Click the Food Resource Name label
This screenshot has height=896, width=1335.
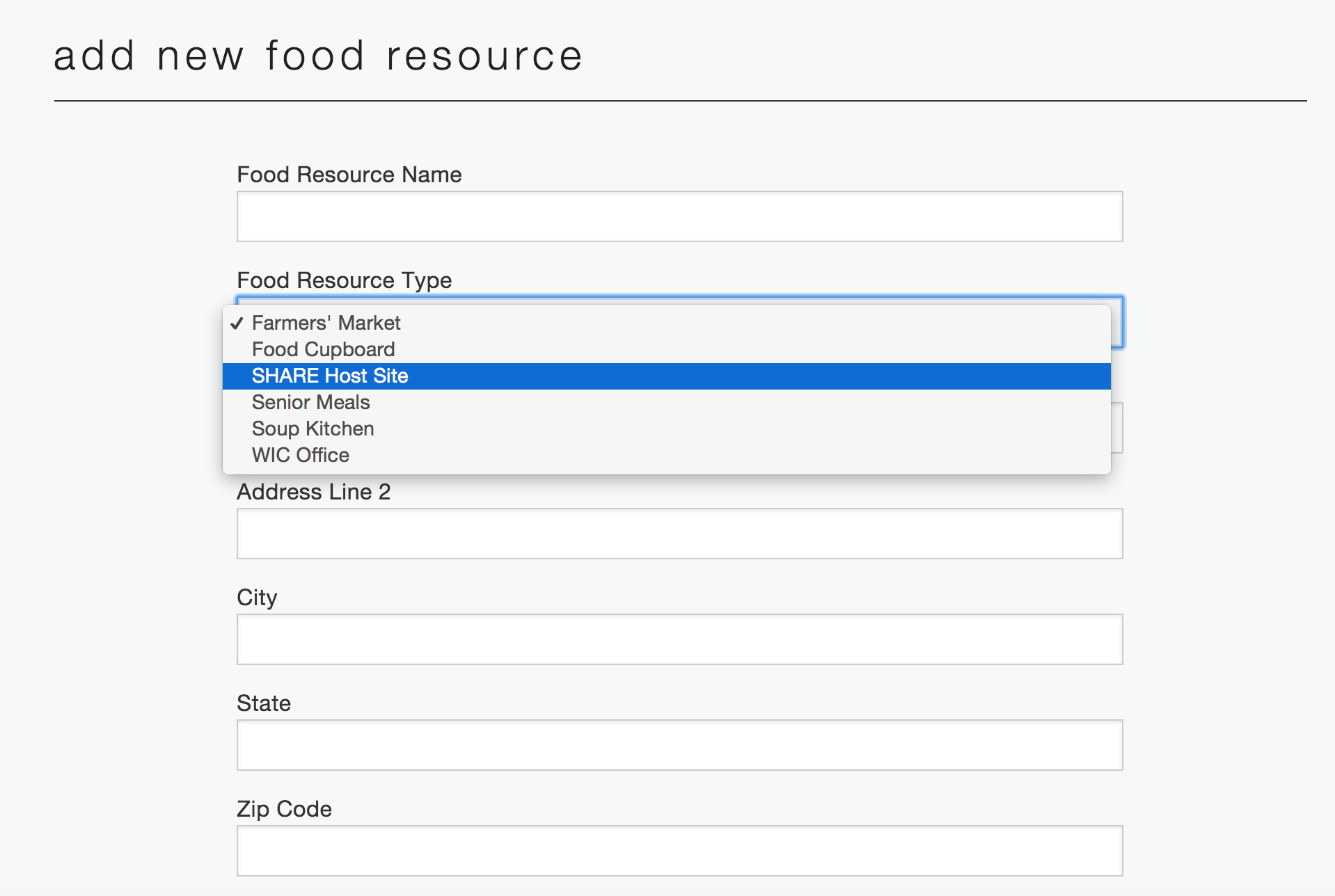coord(349,175)
